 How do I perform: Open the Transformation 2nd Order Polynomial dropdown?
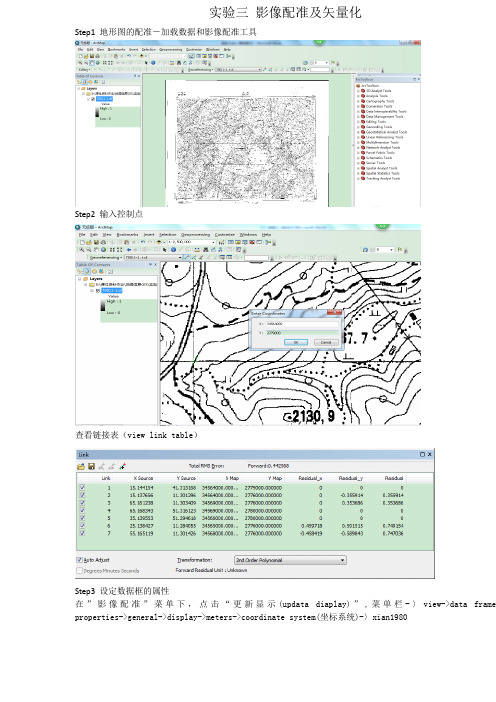tap(290, 560)
